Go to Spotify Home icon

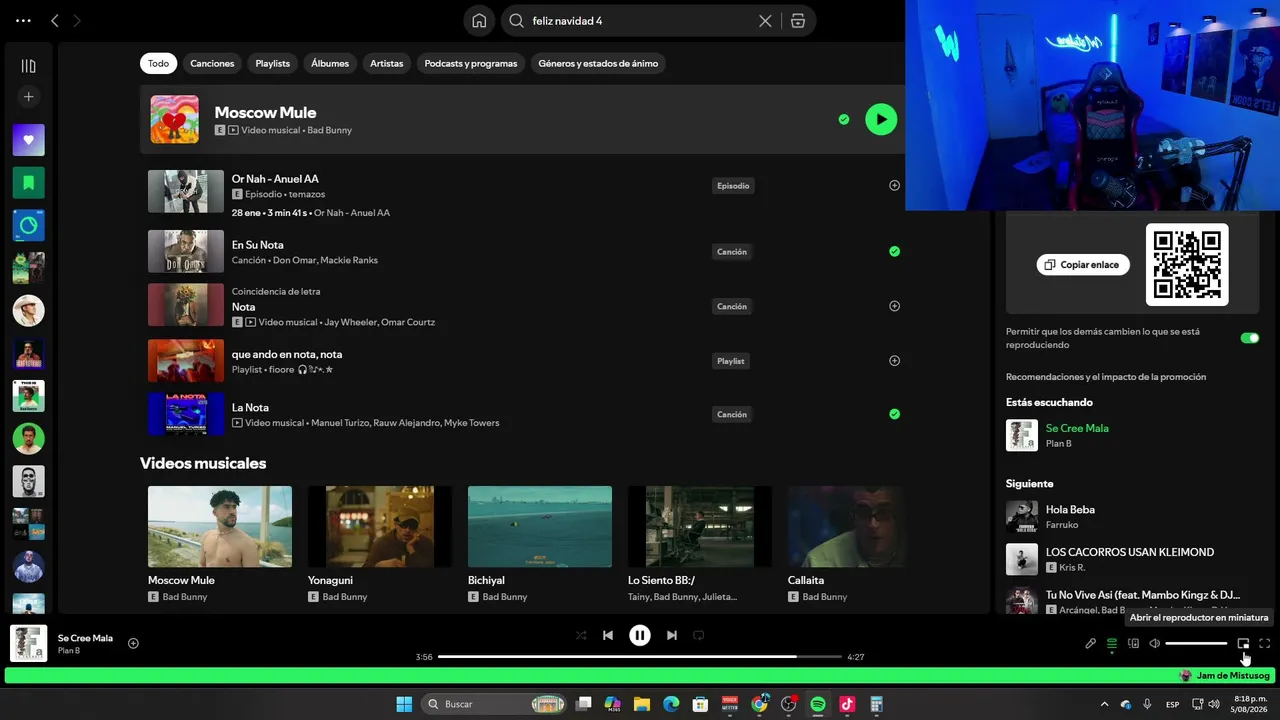[x=479, y=21]
